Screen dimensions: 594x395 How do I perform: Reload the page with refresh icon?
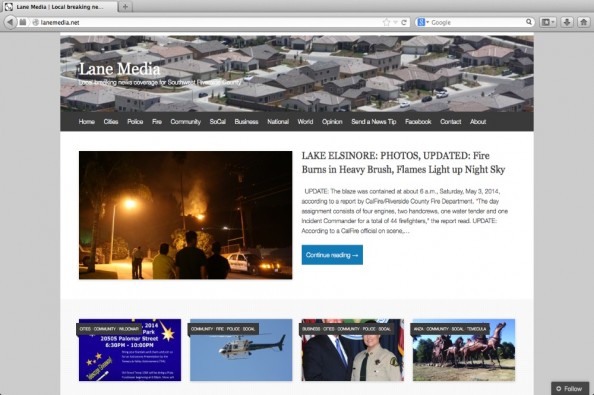coord(404,22)
